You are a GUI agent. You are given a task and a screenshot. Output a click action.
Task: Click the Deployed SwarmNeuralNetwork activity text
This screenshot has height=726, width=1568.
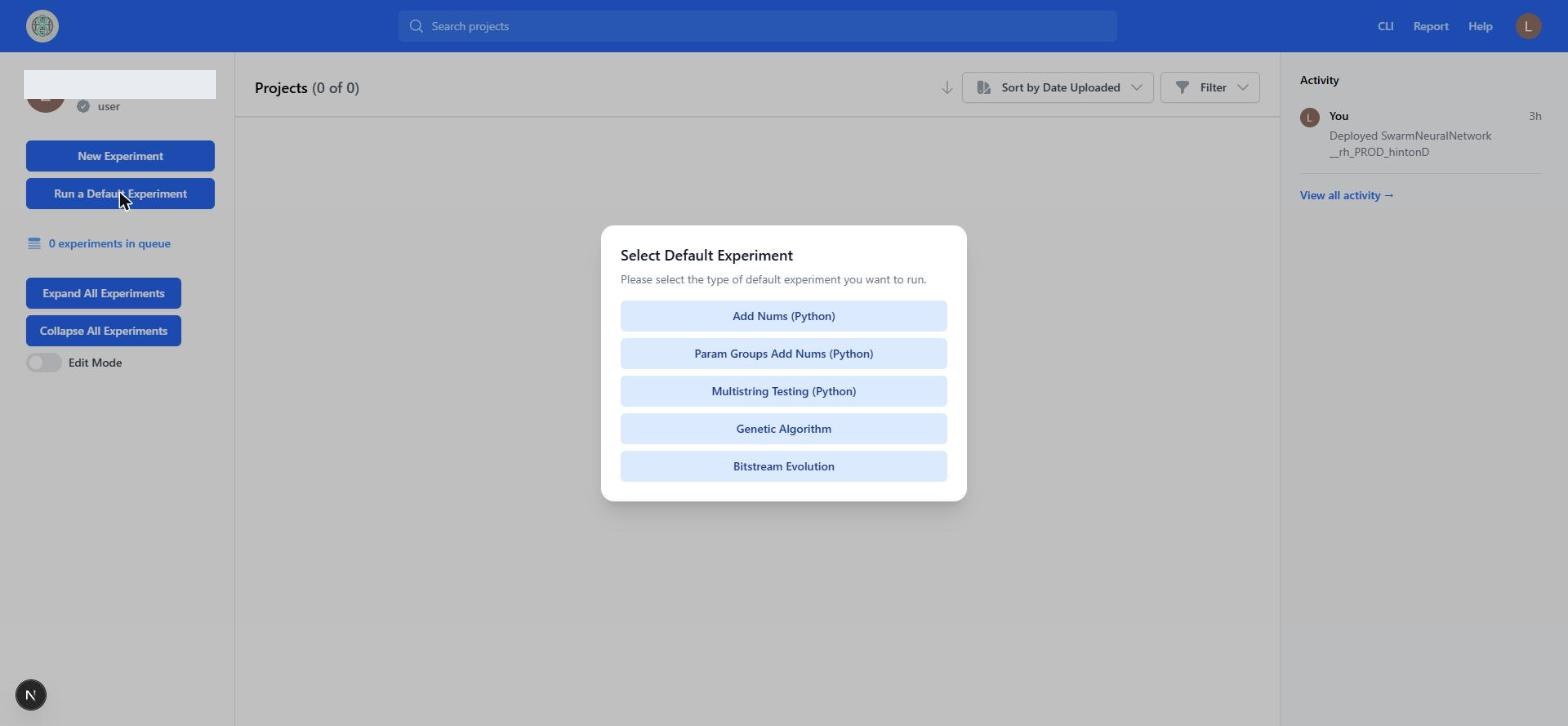(1410, 144)
